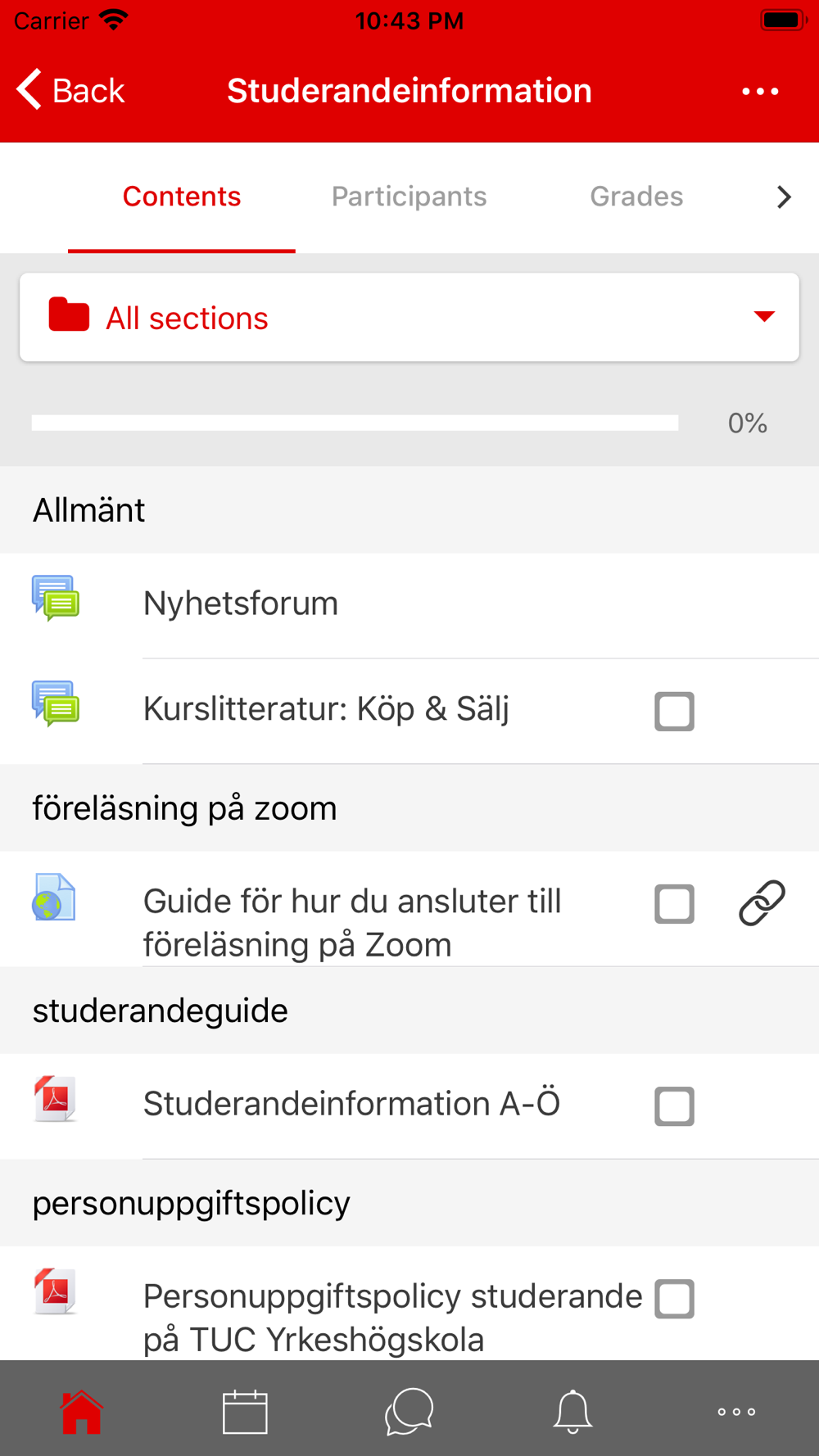Image resolution: width=819 pixels, height=1456 pixels.
Task: Go back using the Back button
Action: pos(71,90)
